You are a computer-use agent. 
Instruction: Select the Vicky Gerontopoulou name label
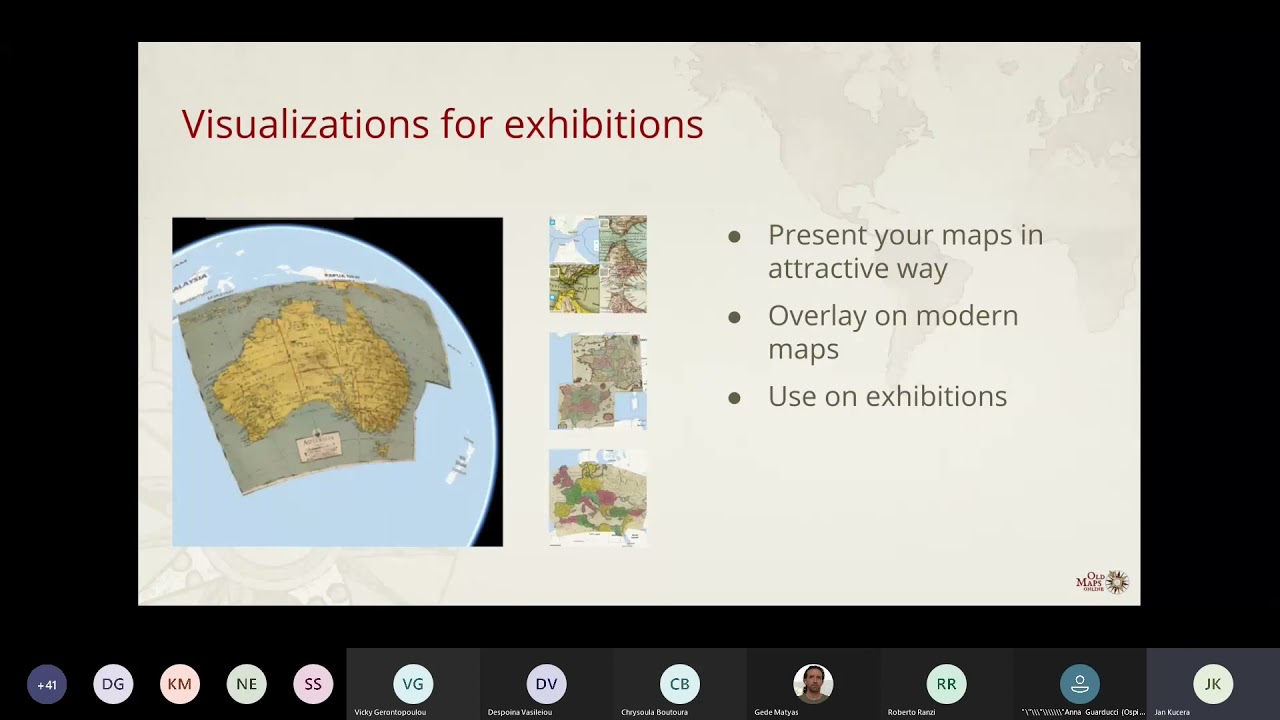[390, 712]
